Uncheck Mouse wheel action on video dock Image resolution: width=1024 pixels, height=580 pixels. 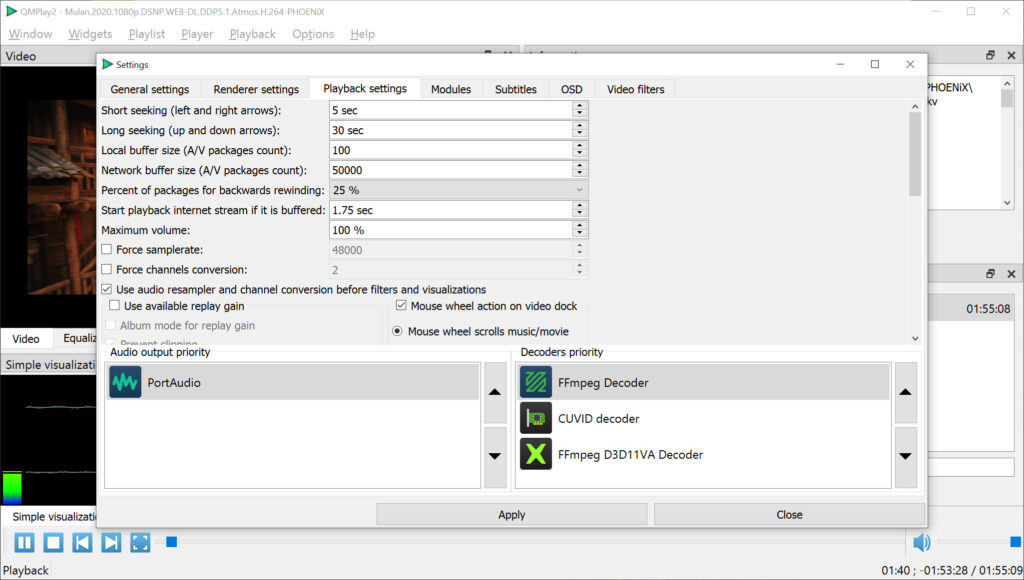[401, 306]
